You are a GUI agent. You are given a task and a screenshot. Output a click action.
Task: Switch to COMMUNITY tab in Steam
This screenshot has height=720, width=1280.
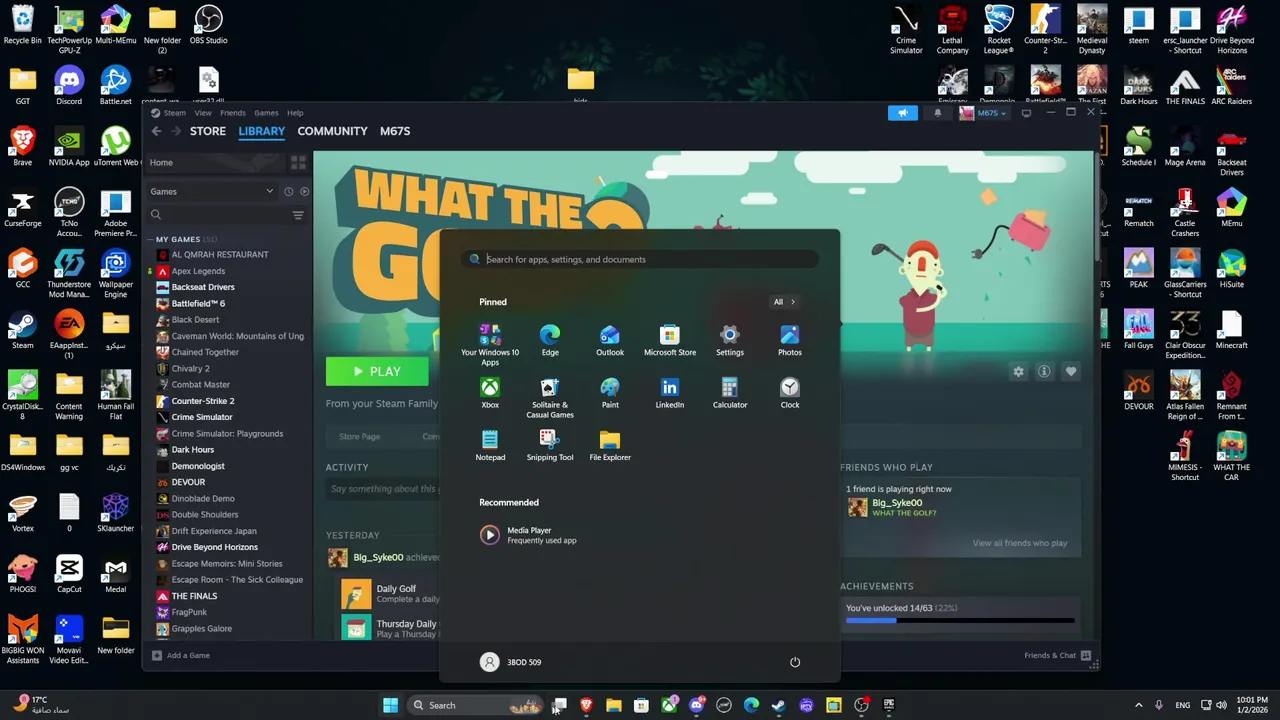pos(332,131)
